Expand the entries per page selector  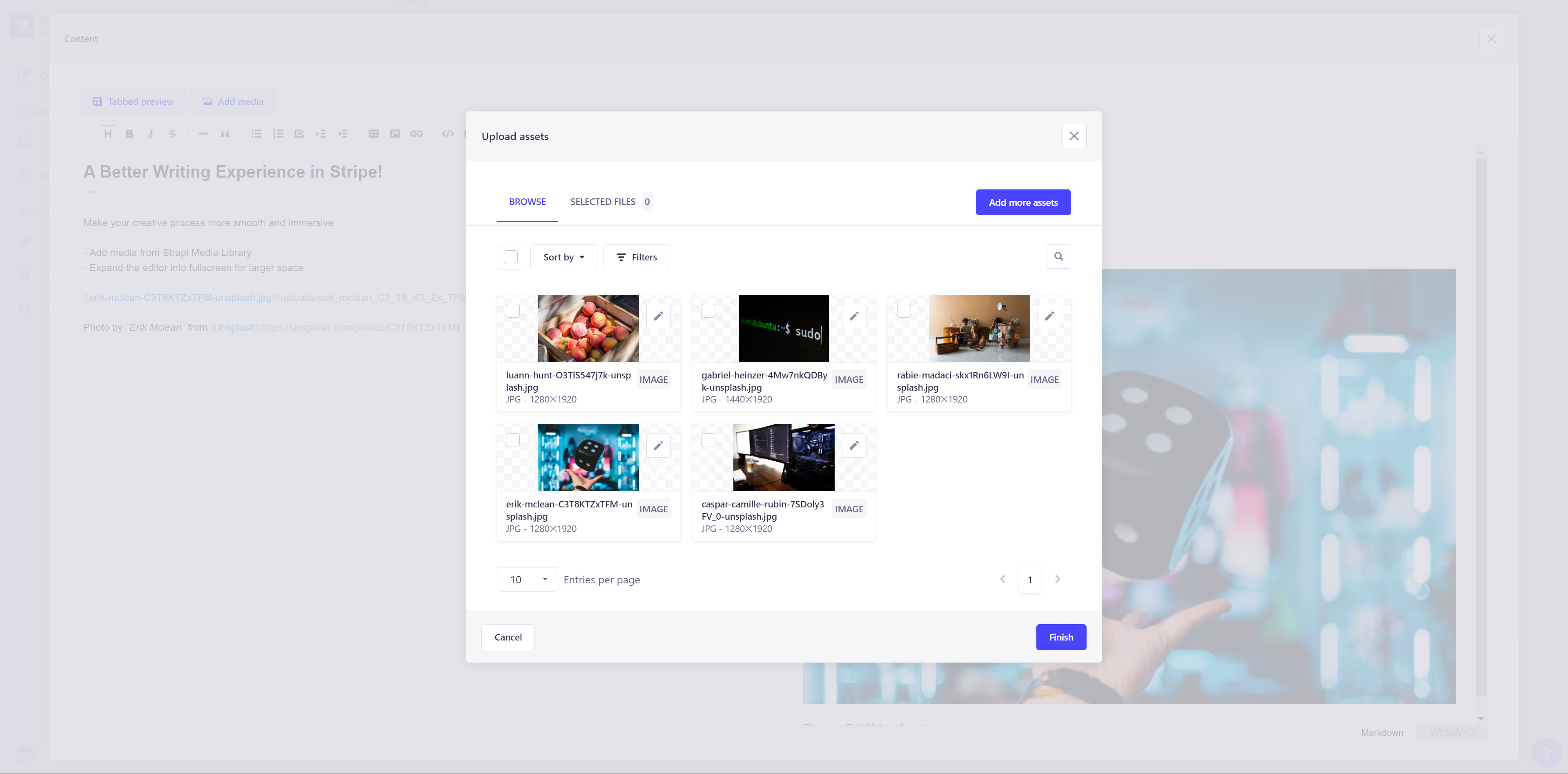pos(526,579)
